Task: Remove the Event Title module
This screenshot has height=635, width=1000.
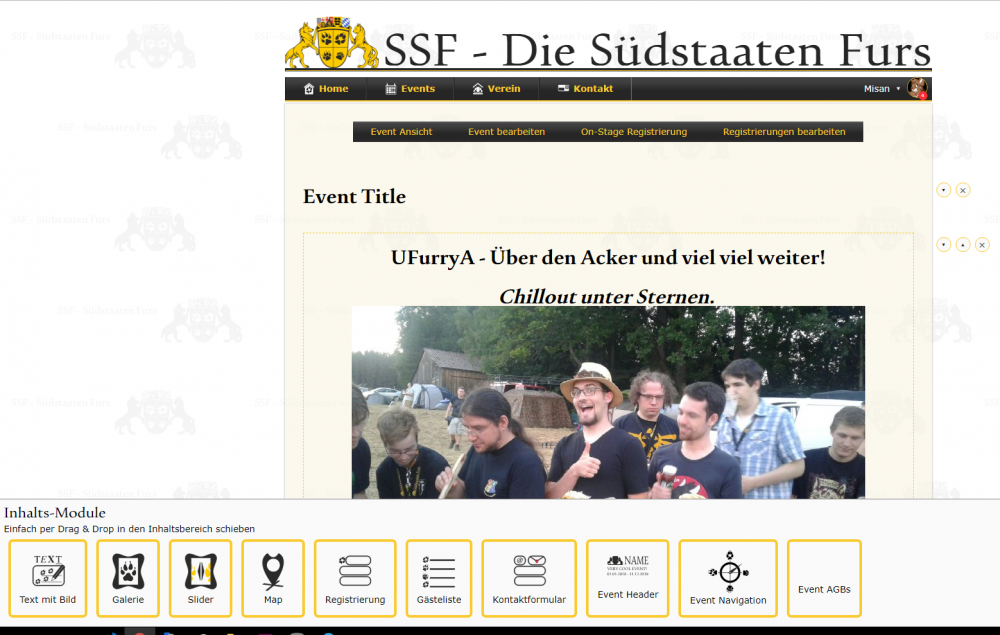Action: [963, 190]
